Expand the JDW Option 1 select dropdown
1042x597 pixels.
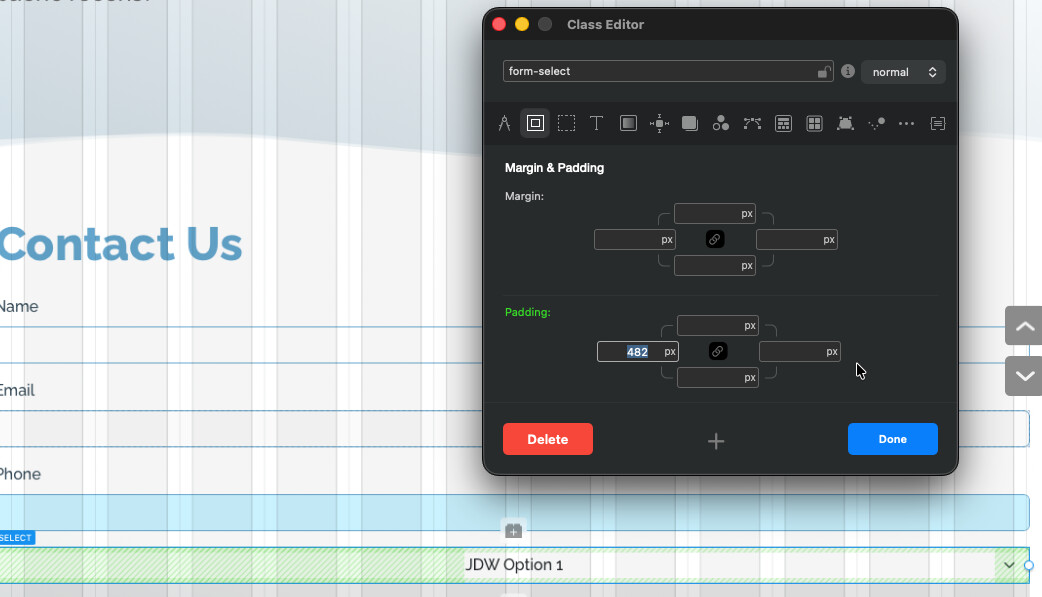(1008, 565)
